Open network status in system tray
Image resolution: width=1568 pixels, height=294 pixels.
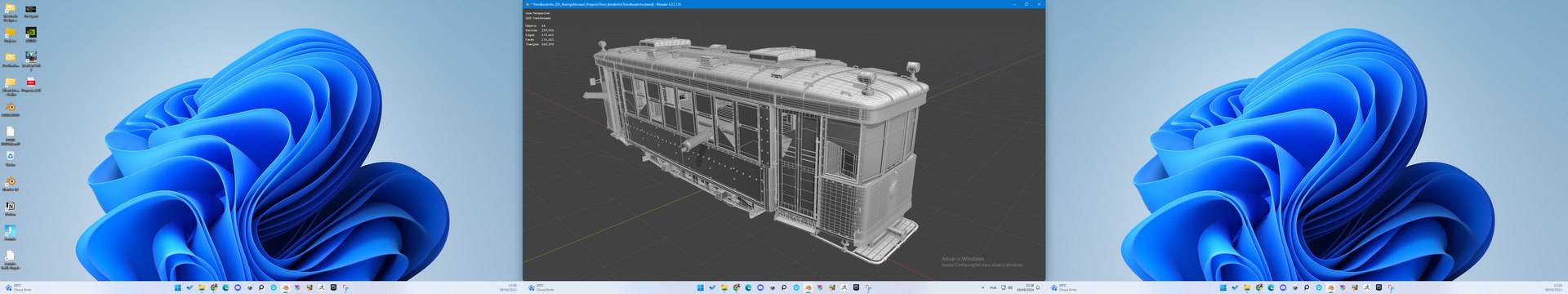(x=1004, y=287)
